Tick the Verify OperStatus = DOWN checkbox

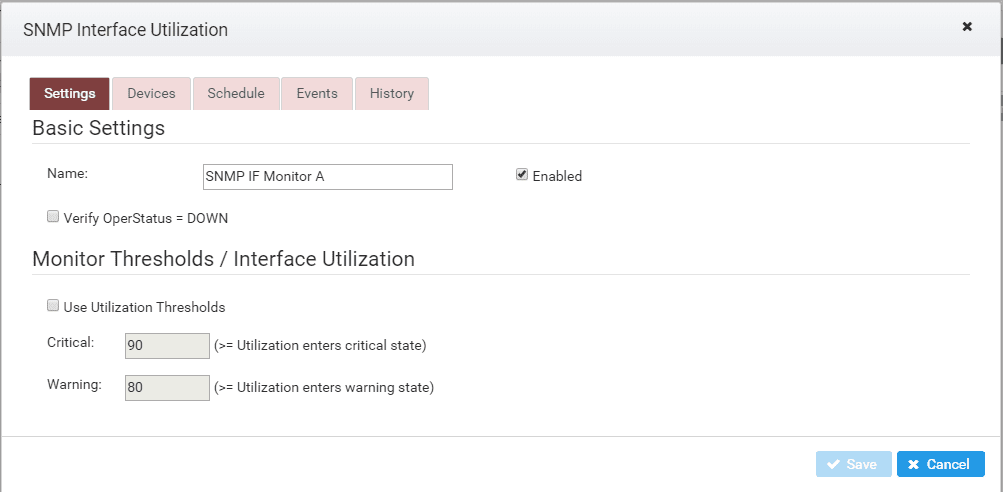(52, 217)
